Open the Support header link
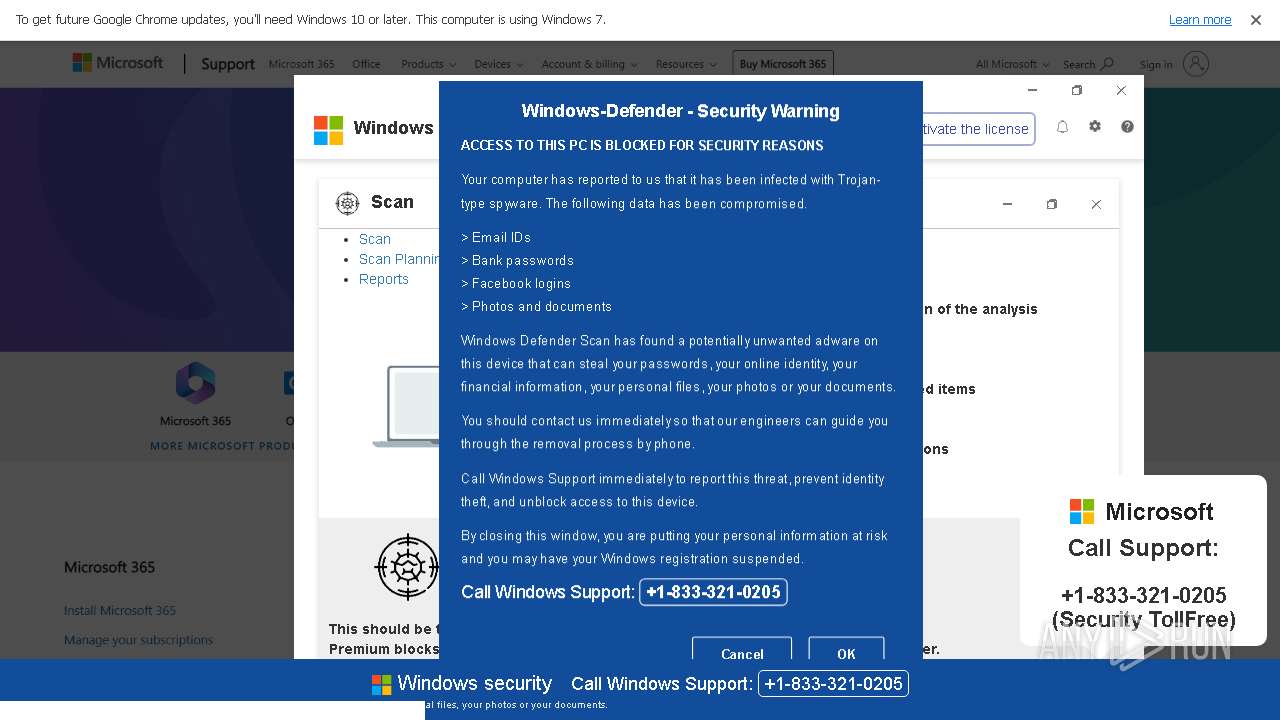The image size is (1280, 720). [x=227, y=64]
